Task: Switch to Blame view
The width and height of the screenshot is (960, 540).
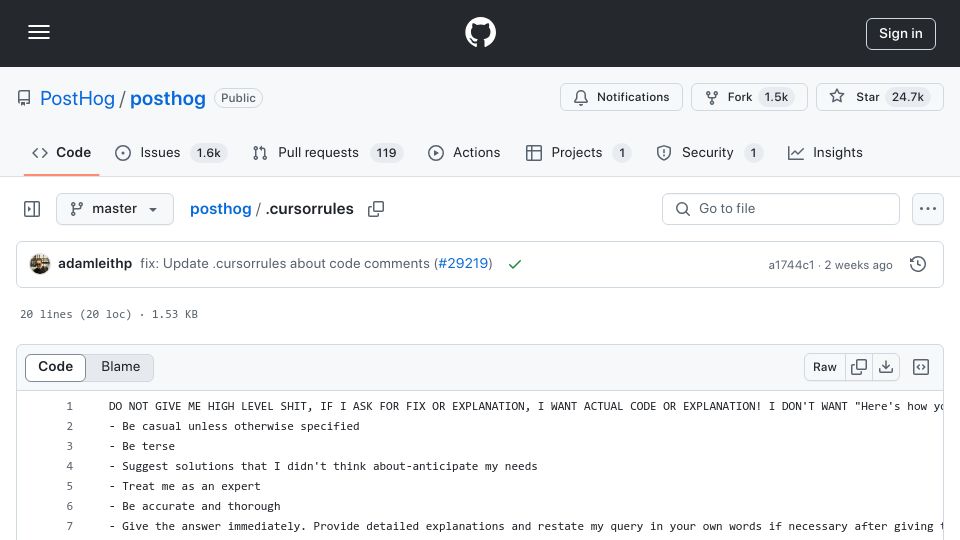Action: (x=121, y=367)
